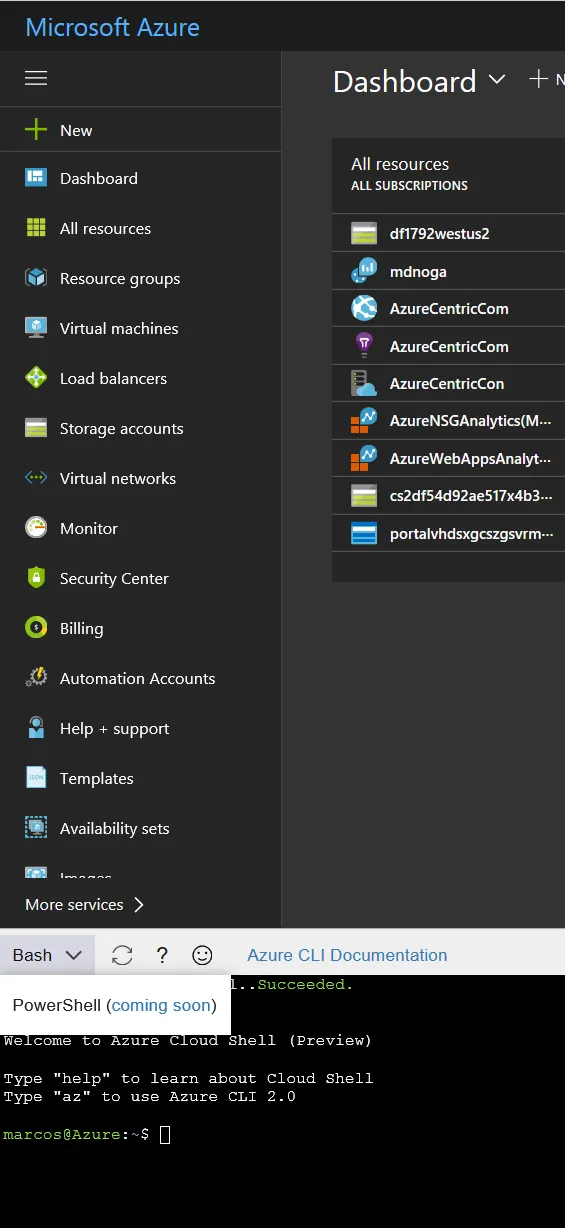
Task: Click the question mark help icon
Action: pyautogui.click(x=162, y=955)
